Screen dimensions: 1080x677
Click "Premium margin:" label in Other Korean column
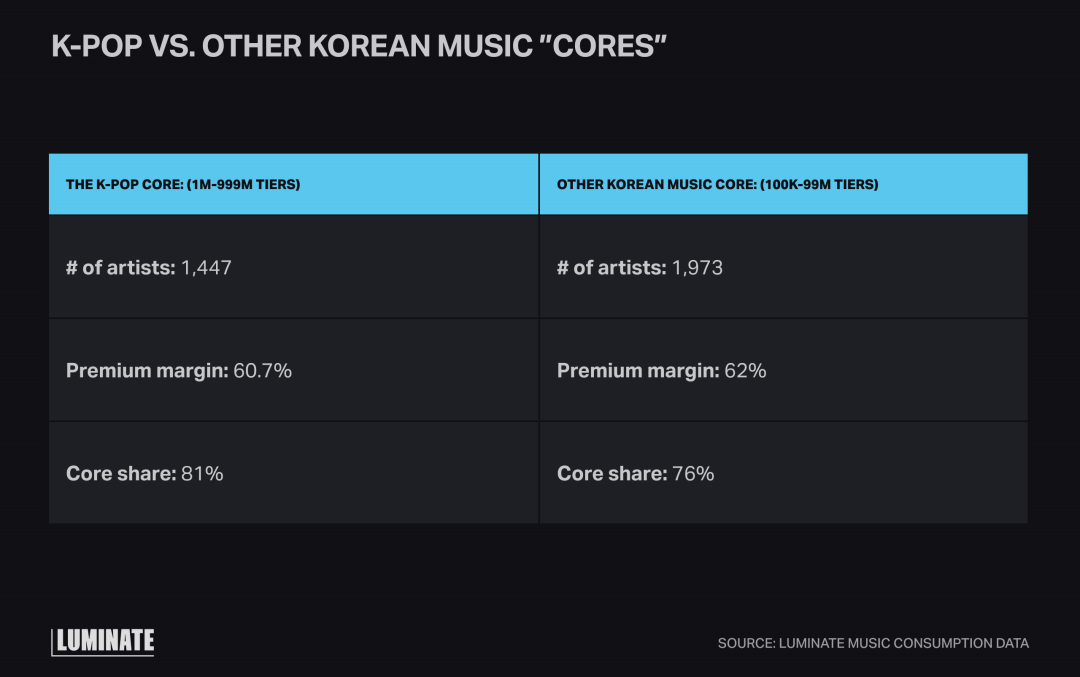(638, 371)
